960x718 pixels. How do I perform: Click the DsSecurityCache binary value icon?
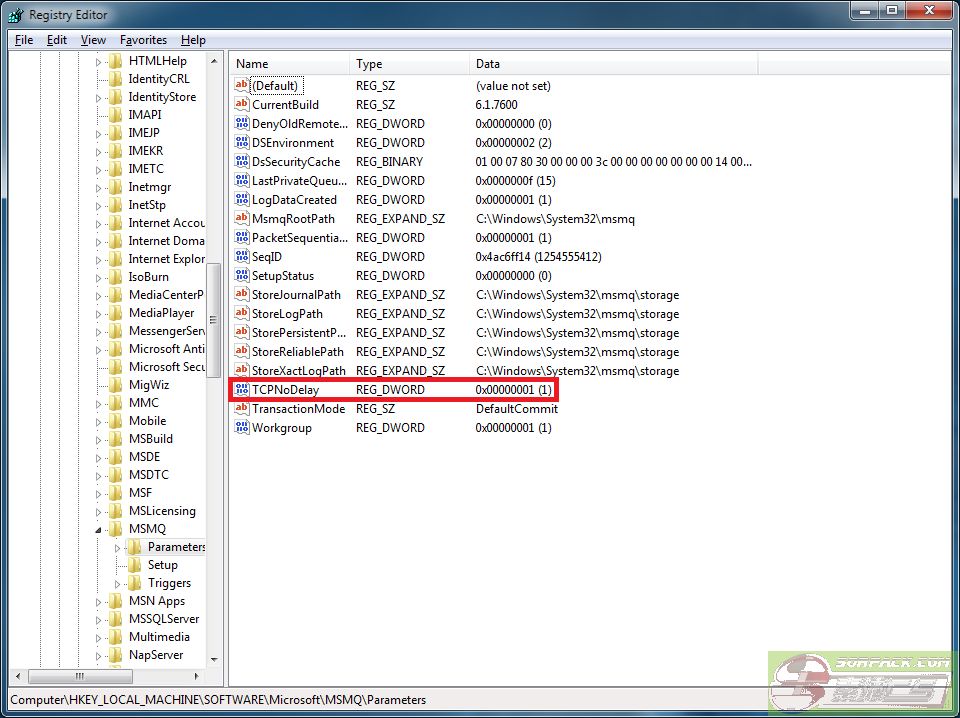point(242,162)
